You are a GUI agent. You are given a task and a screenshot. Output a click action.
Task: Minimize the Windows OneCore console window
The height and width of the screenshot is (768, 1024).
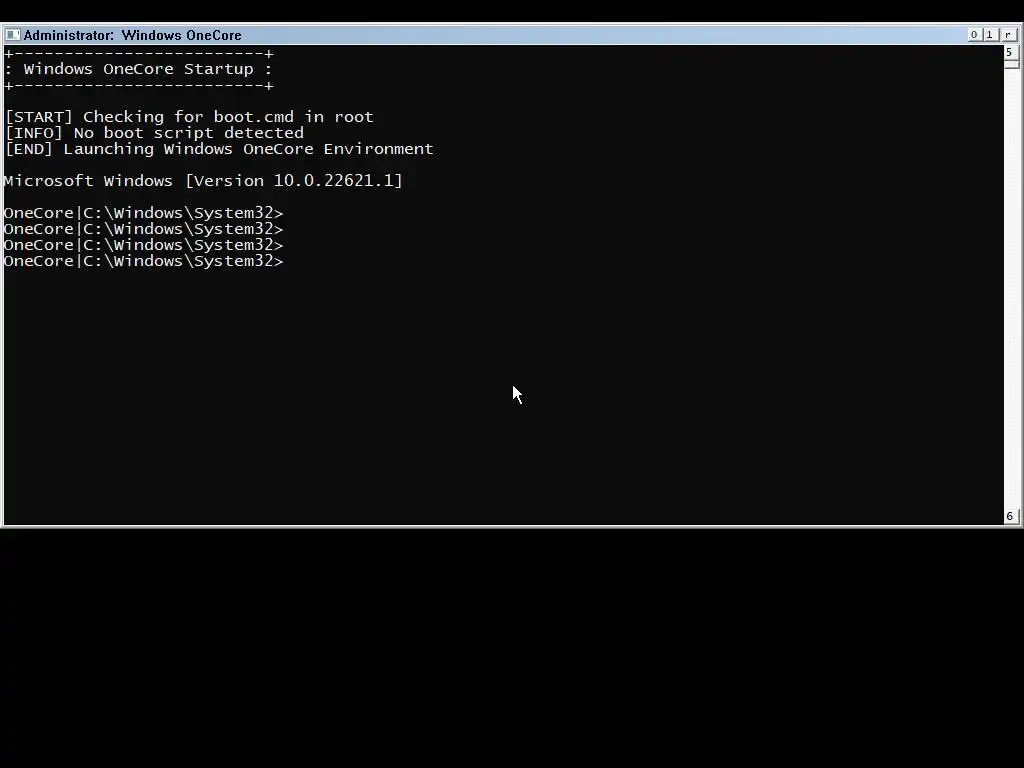(974, 35)
